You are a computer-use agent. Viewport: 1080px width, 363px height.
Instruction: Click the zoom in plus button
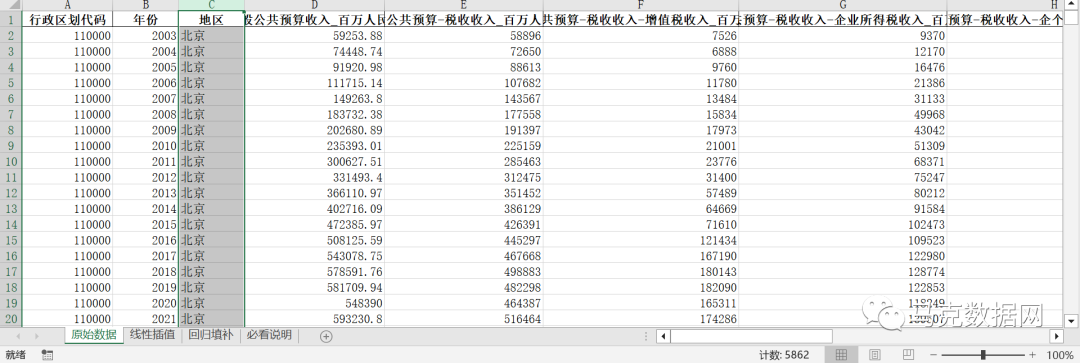[x=1032, y=355]
